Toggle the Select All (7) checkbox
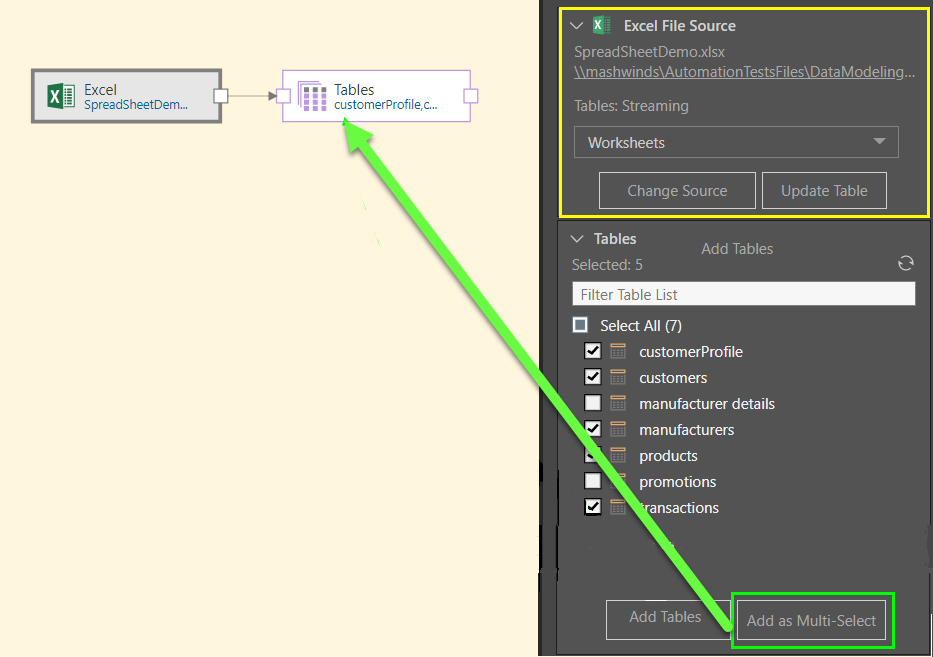Viewport: 933px width, 657px height. (x=580, y=325)
